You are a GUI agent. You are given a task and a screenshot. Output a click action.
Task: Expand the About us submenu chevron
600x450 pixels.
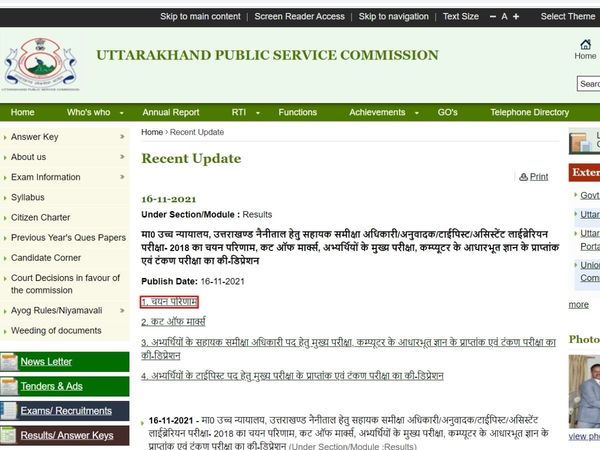(122, 157)
